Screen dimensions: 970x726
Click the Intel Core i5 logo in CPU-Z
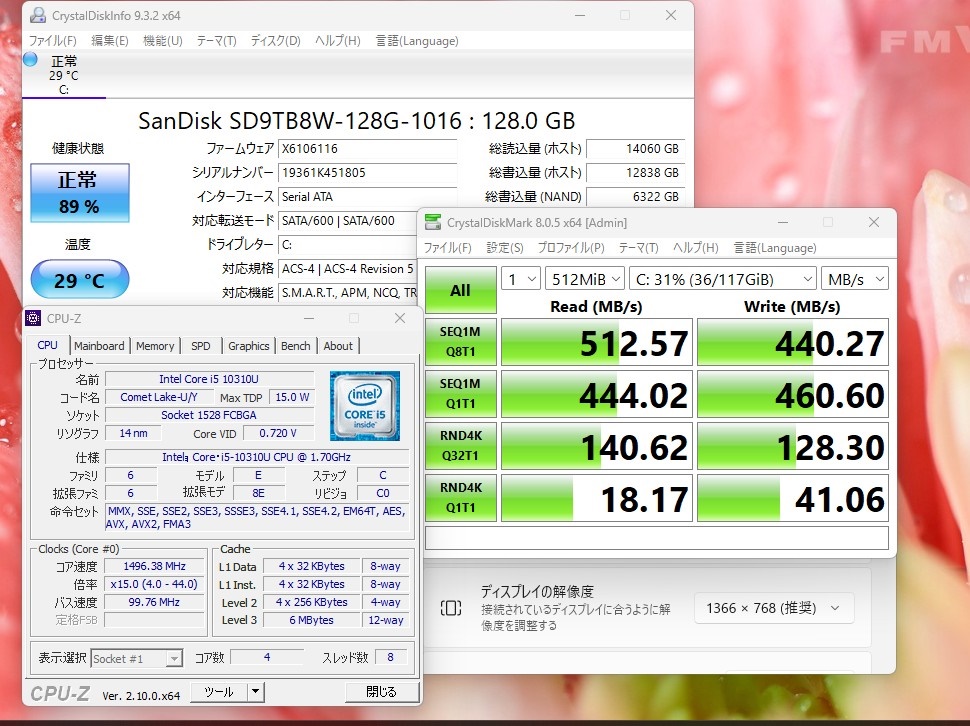[365, 406]
